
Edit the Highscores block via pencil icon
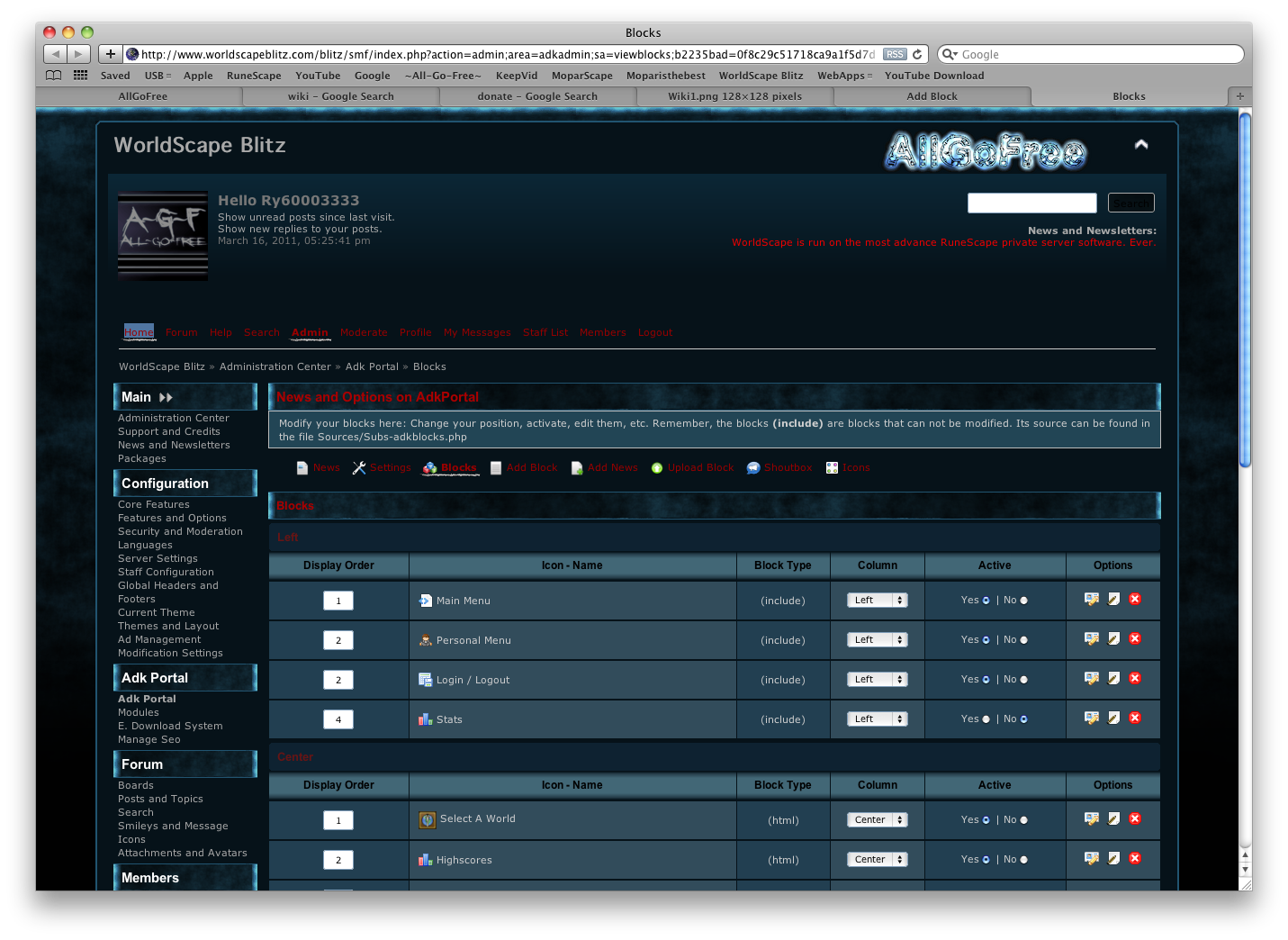1113,859
